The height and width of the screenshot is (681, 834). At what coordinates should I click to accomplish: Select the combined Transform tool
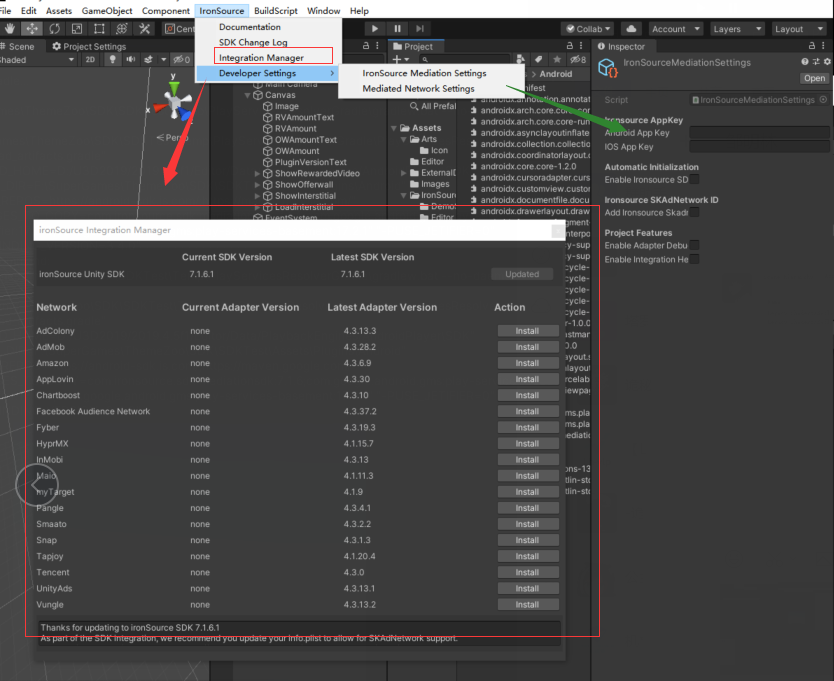click(122, 29)
